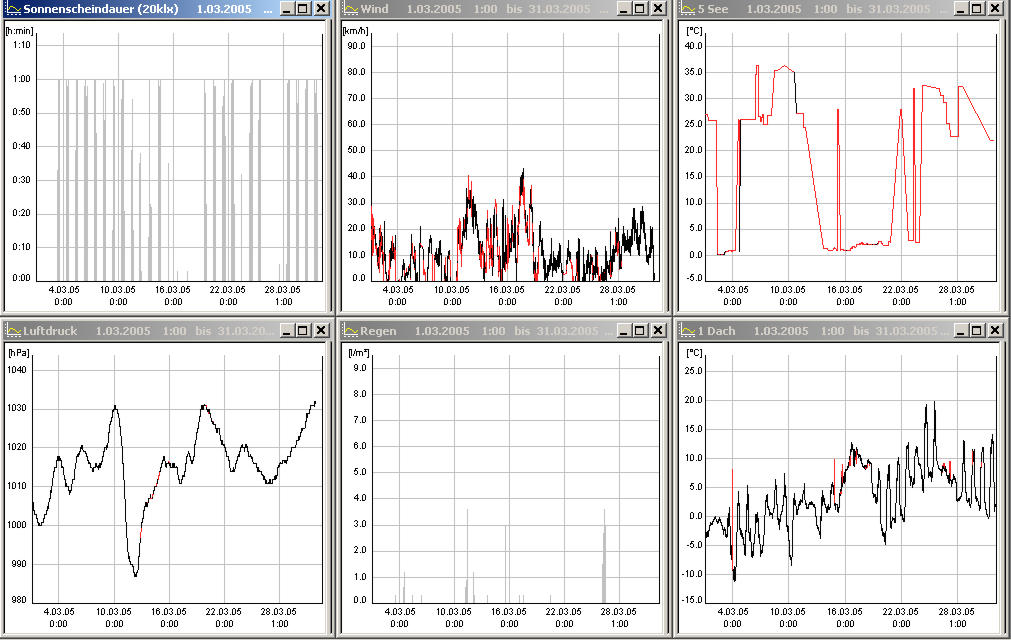The height and width of the screenshot is (641, 1011).
Task: Click the [l/m²] unit label
Action: pos(358,353)
